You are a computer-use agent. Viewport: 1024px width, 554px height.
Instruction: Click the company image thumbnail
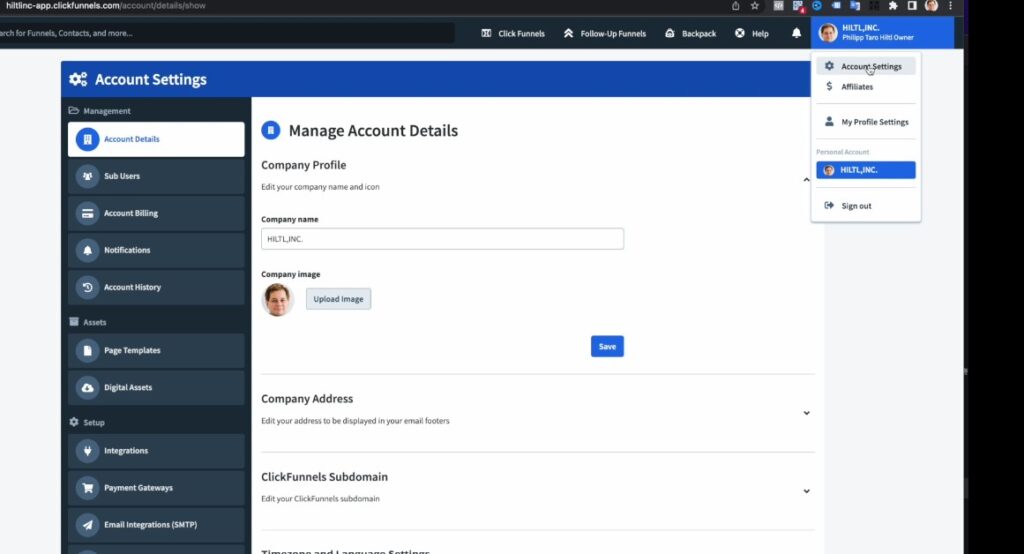[278, 299]
